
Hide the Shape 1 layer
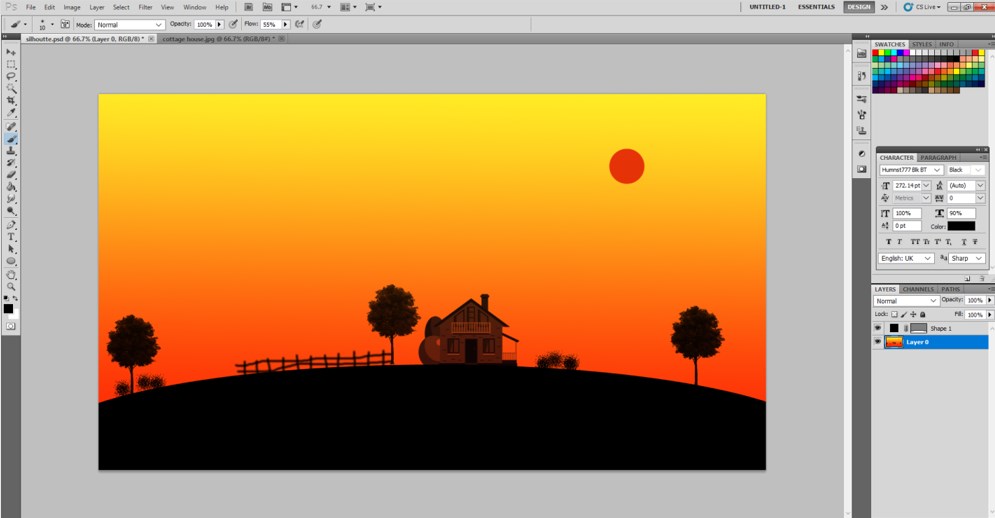878,328
